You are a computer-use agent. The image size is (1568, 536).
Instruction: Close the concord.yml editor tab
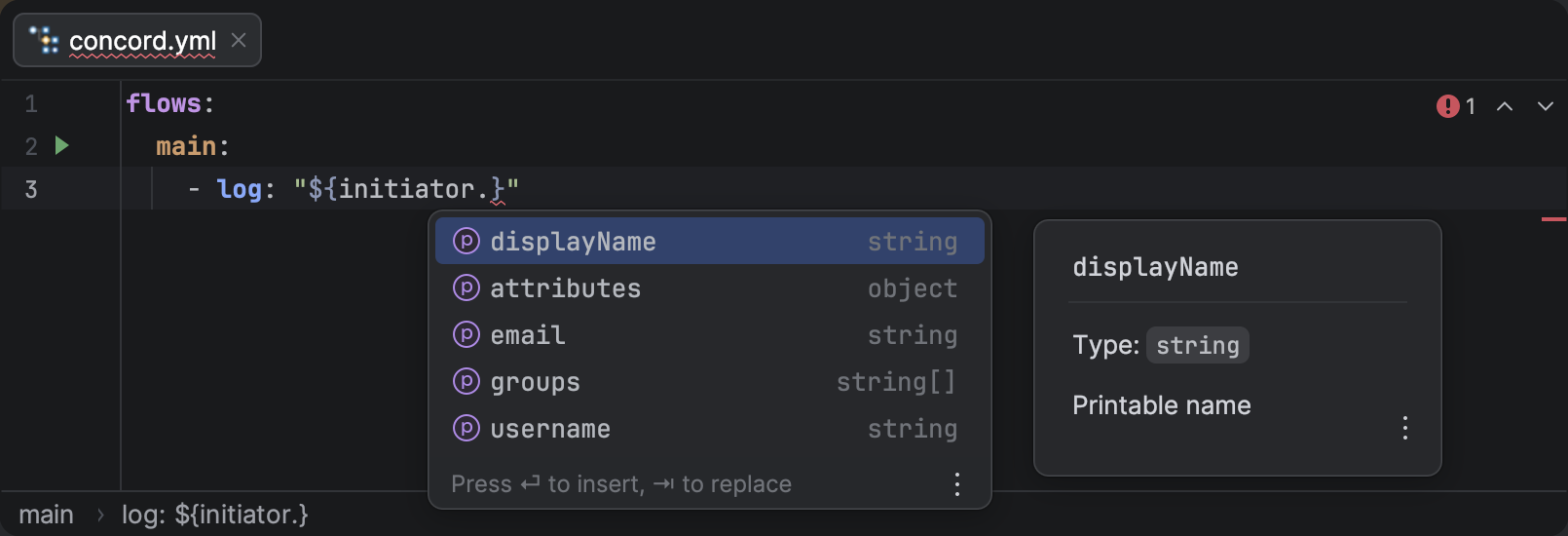239,40
